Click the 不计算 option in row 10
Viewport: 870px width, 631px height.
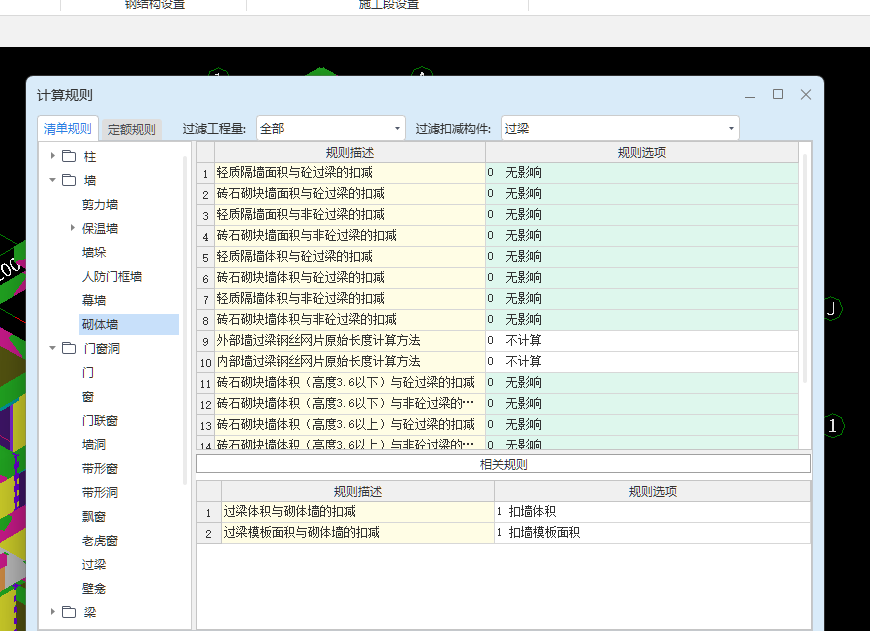pos(642,362)
